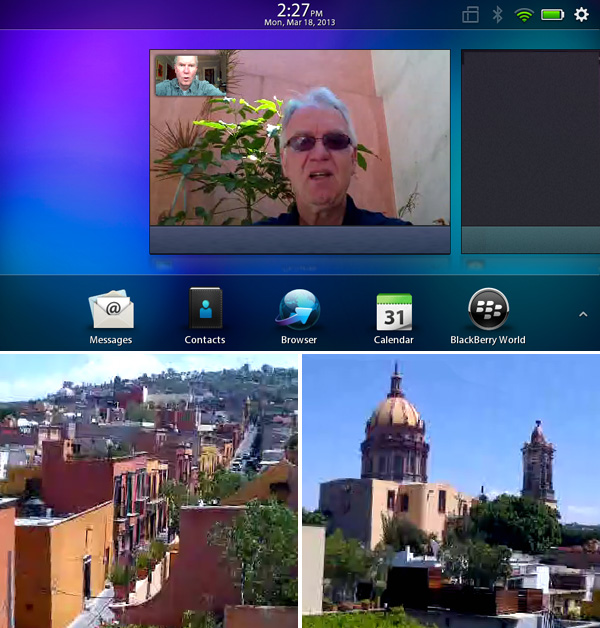Viewport: 600px width, 628px height.
Task: Select the church dome photo
Action: coord(450,490)
